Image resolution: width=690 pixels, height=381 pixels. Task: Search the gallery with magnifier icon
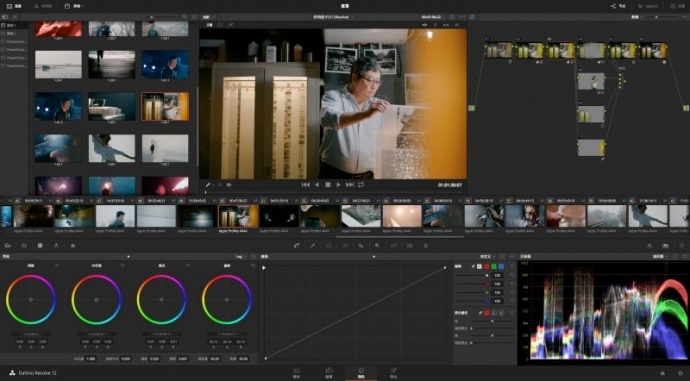coord(185,17)
